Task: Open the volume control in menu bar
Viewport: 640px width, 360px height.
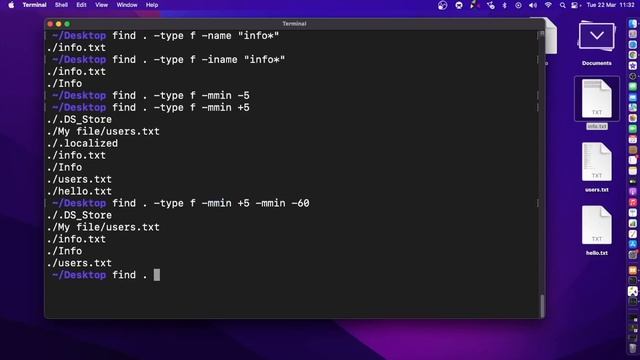Action: coord(533,5)
